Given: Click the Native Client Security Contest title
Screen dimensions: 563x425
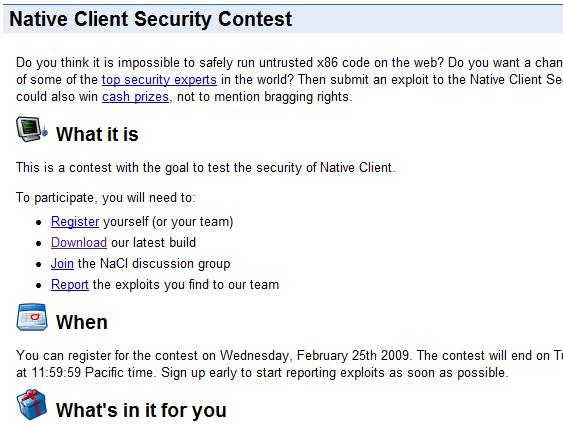Looking at the screenshot, I should click(151, 19).
